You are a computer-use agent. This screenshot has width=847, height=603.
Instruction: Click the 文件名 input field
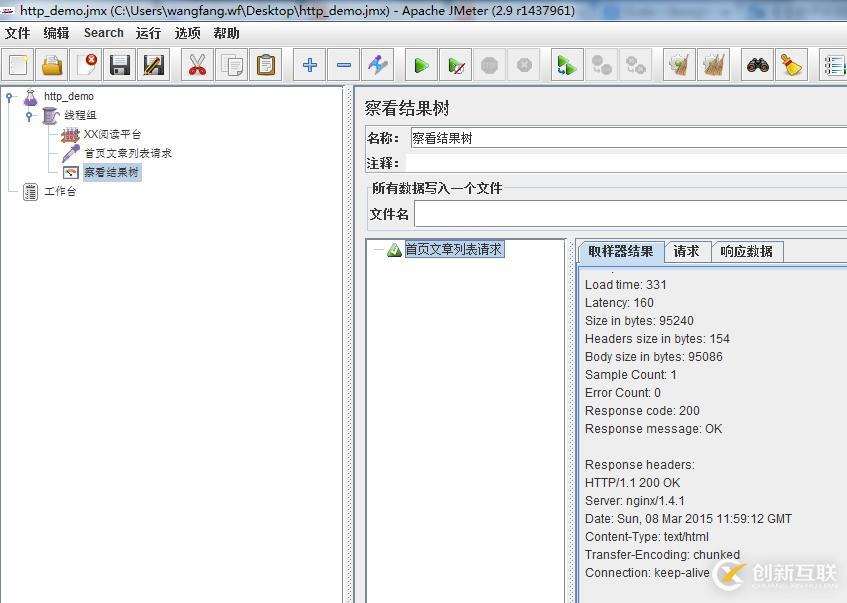630,214
